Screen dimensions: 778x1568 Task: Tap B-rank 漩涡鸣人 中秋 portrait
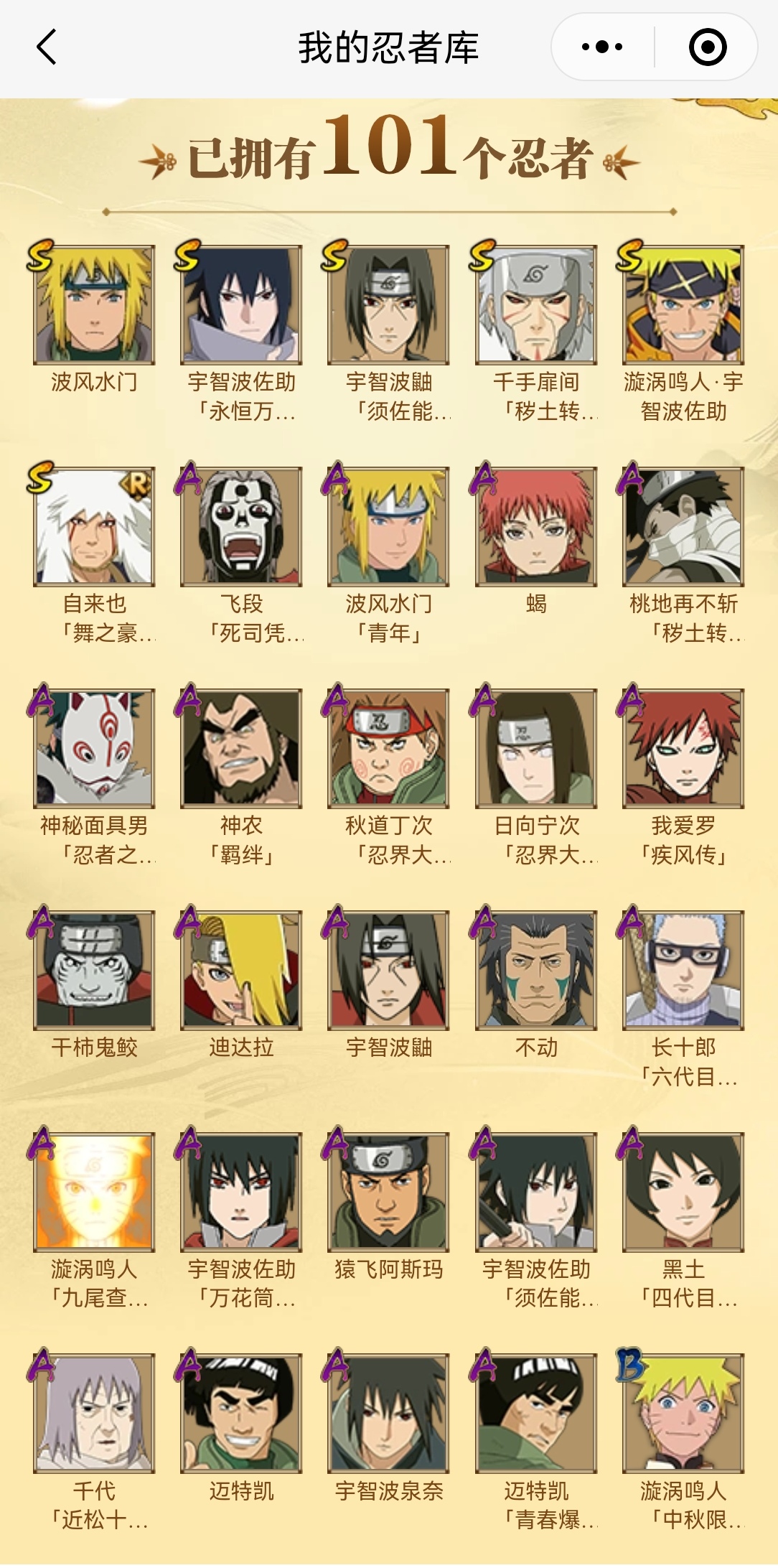(x=683, y=1413)
